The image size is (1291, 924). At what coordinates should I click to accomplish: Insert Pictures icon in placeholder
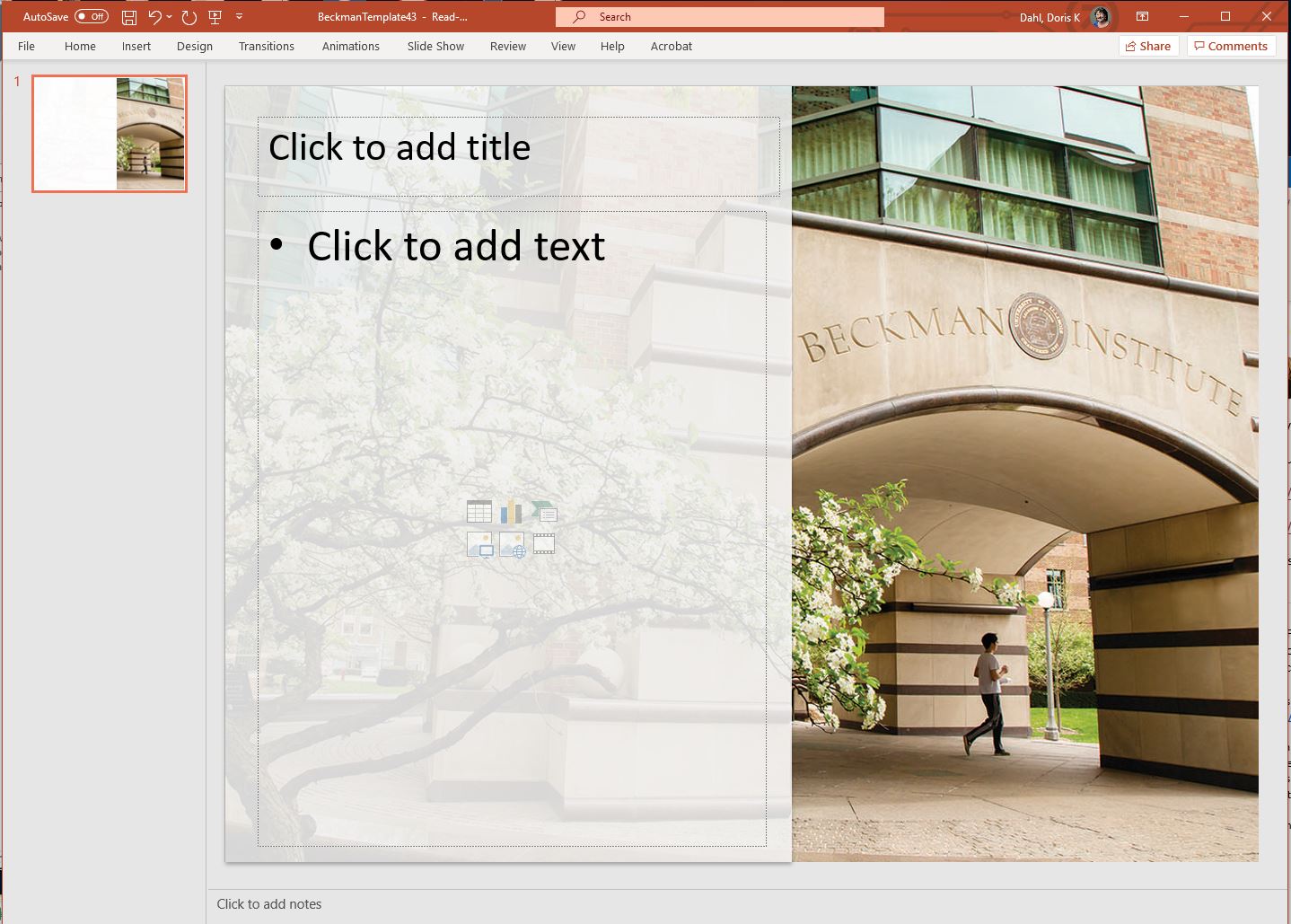point(479,544)
